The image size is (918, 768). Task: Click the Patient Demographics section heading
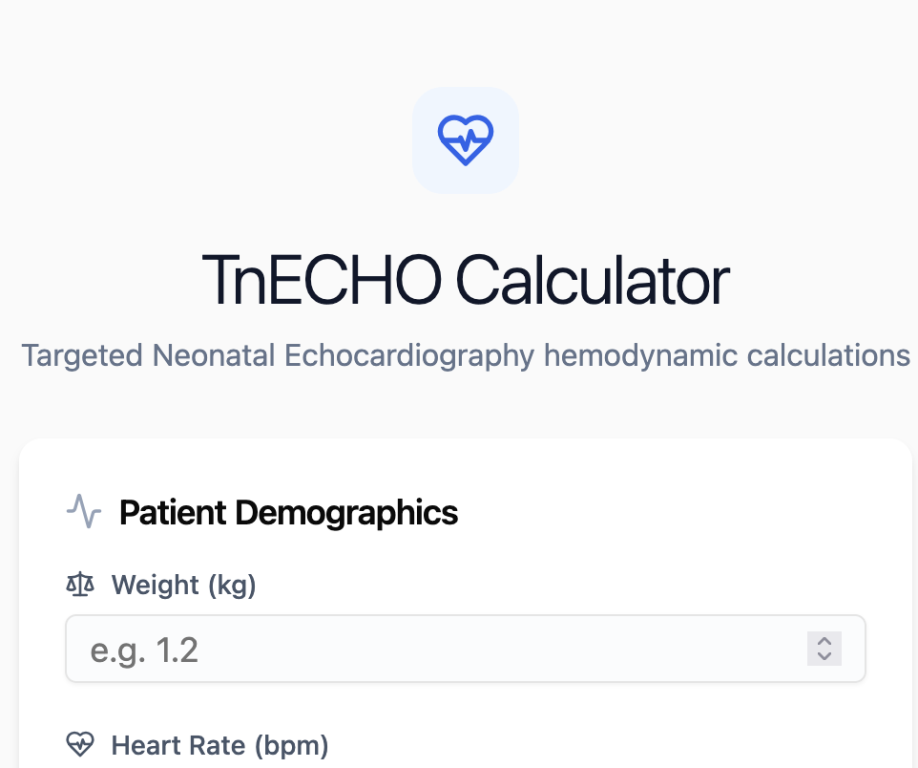click(x=288, y=513)
